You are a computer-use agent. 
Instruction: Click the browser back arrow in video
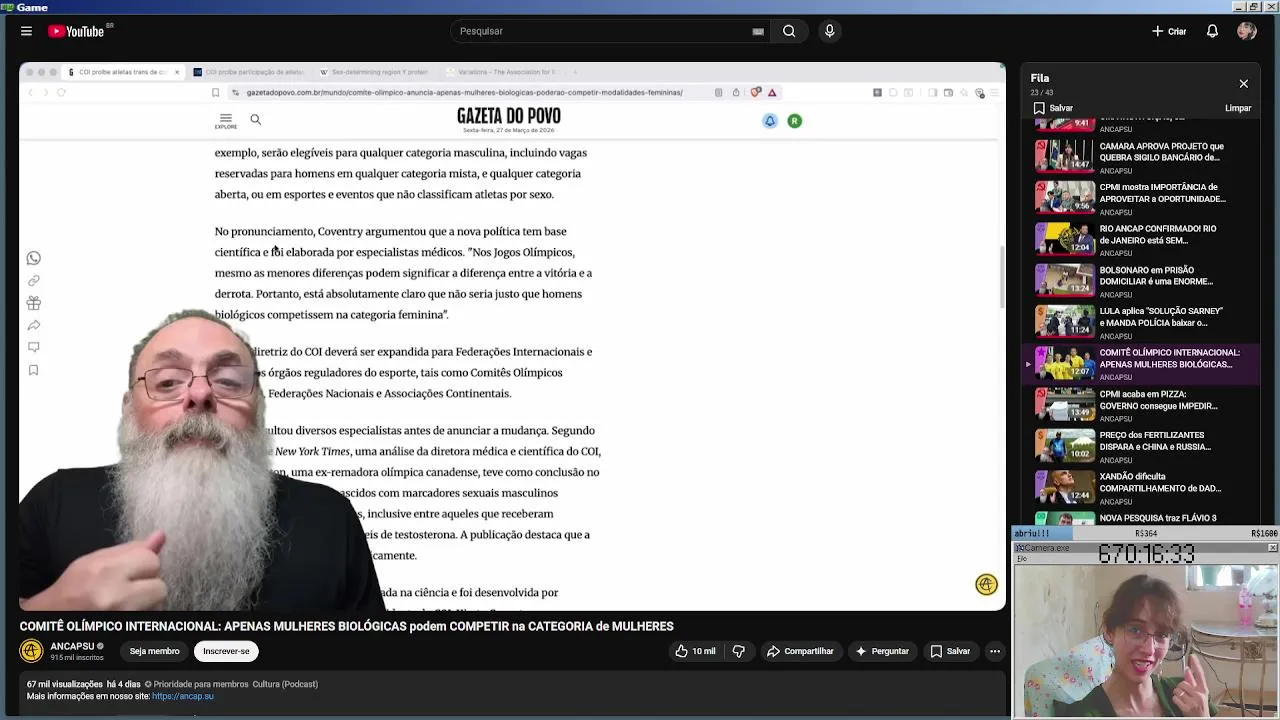30,92
